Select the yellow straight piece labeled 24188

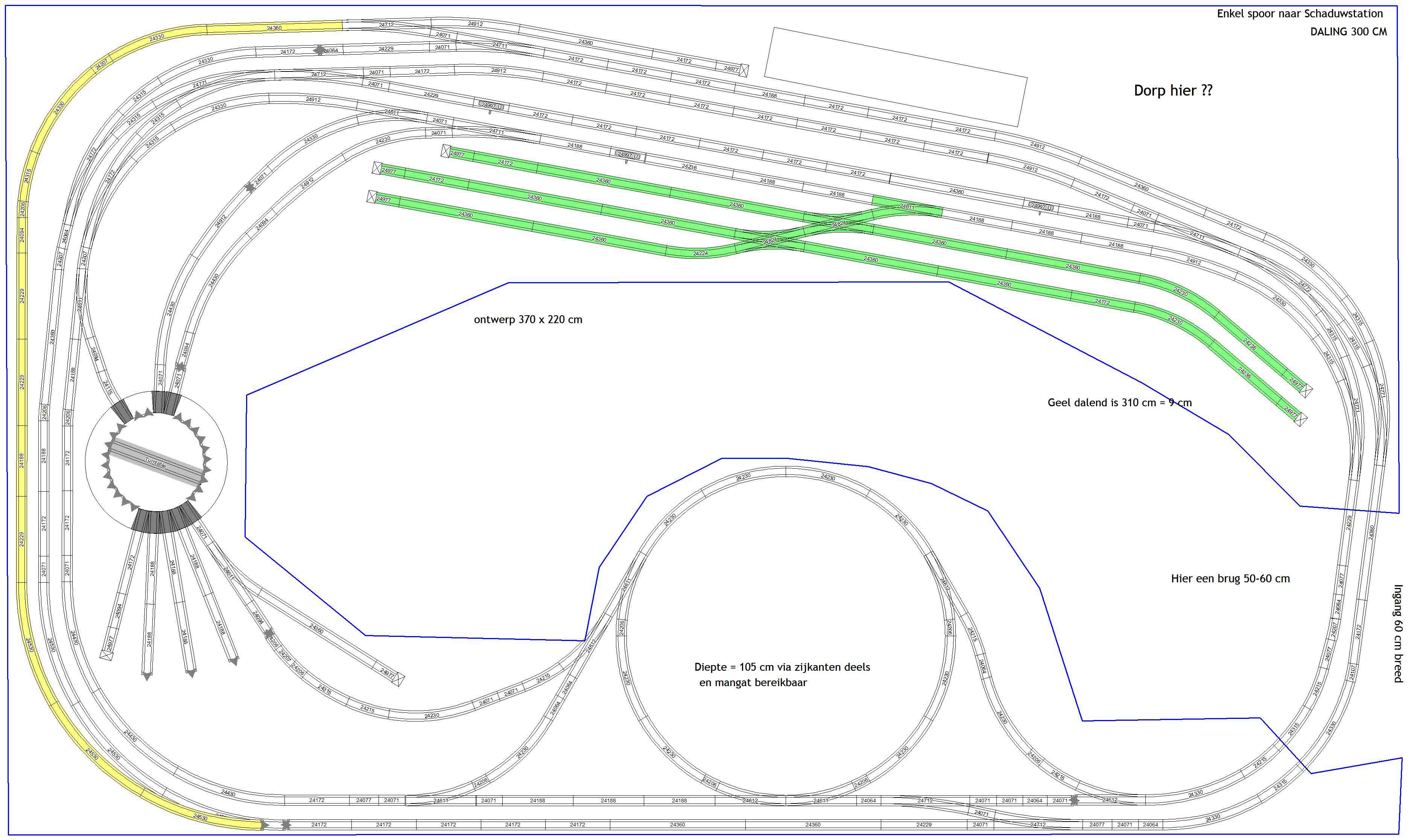pos(21,460)
